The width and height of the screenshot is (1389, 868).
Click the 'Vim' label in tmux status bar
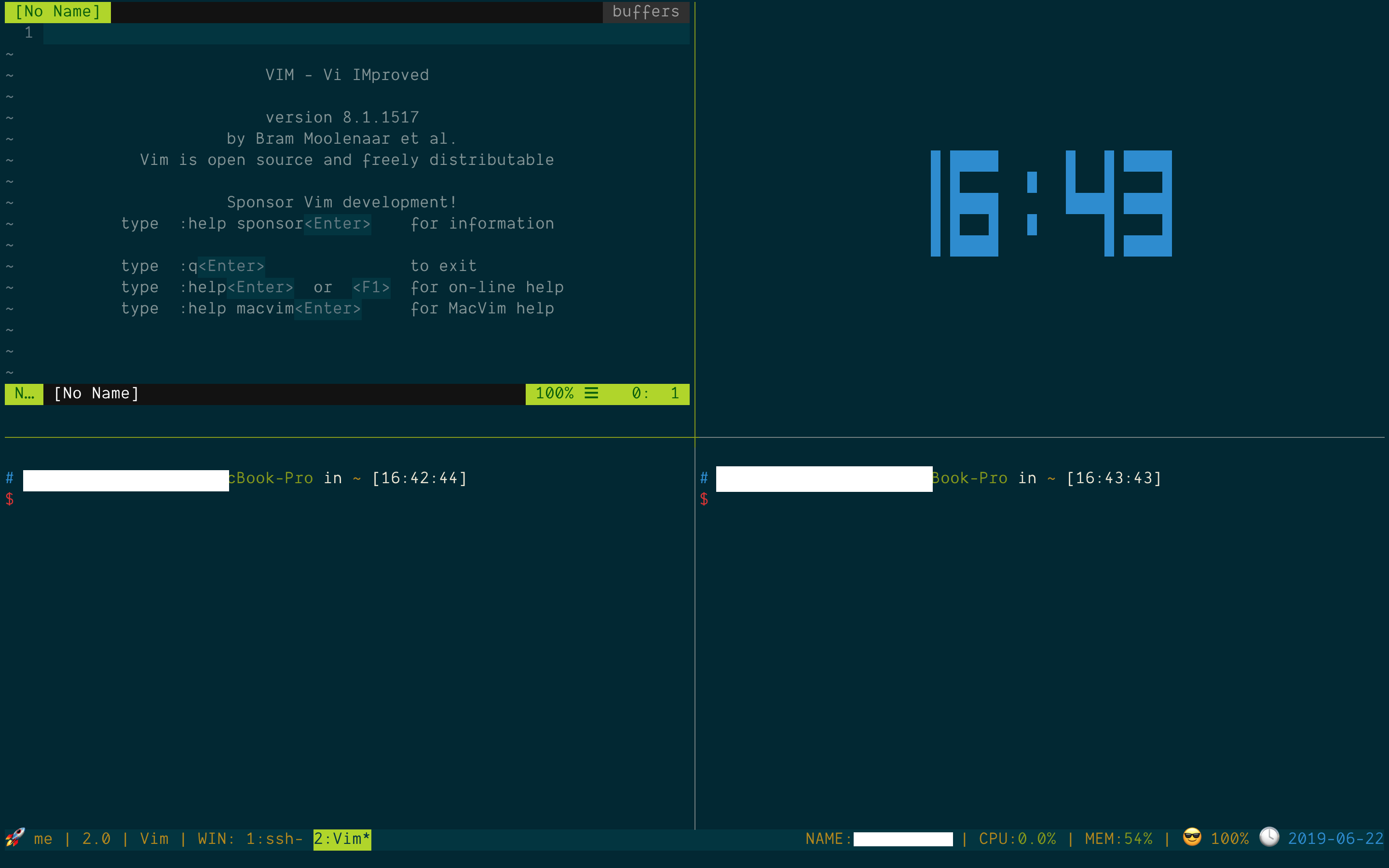click(154, 839)
